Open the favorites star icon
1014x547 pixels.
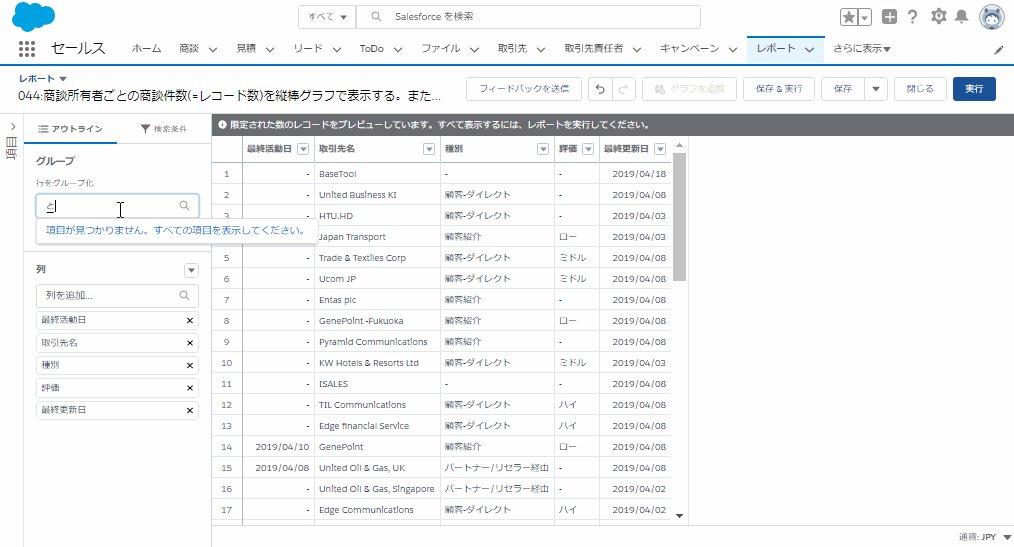coord(848,17)
